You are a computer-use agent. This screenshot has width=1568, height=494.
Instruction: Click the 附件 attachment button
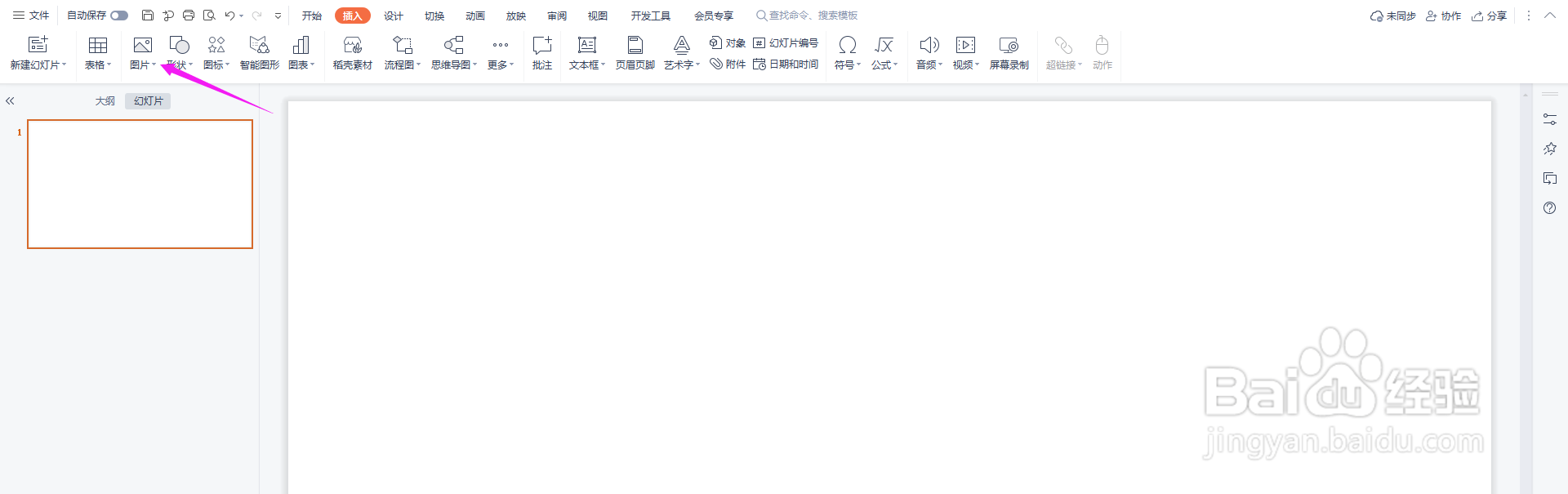(727, 65)
